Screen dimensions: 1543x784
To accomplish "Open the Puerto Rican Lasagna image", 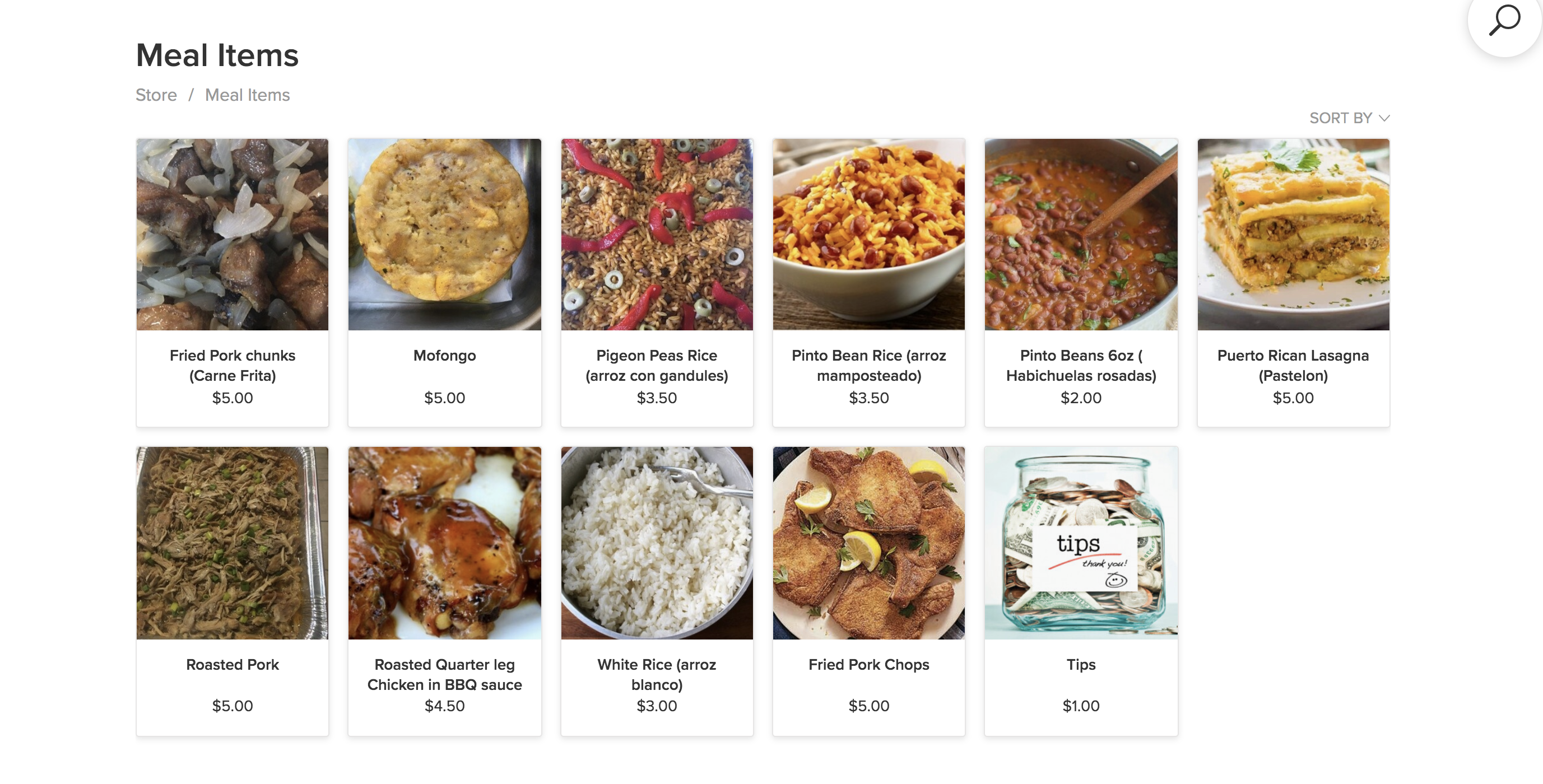I will (1293, 235).
